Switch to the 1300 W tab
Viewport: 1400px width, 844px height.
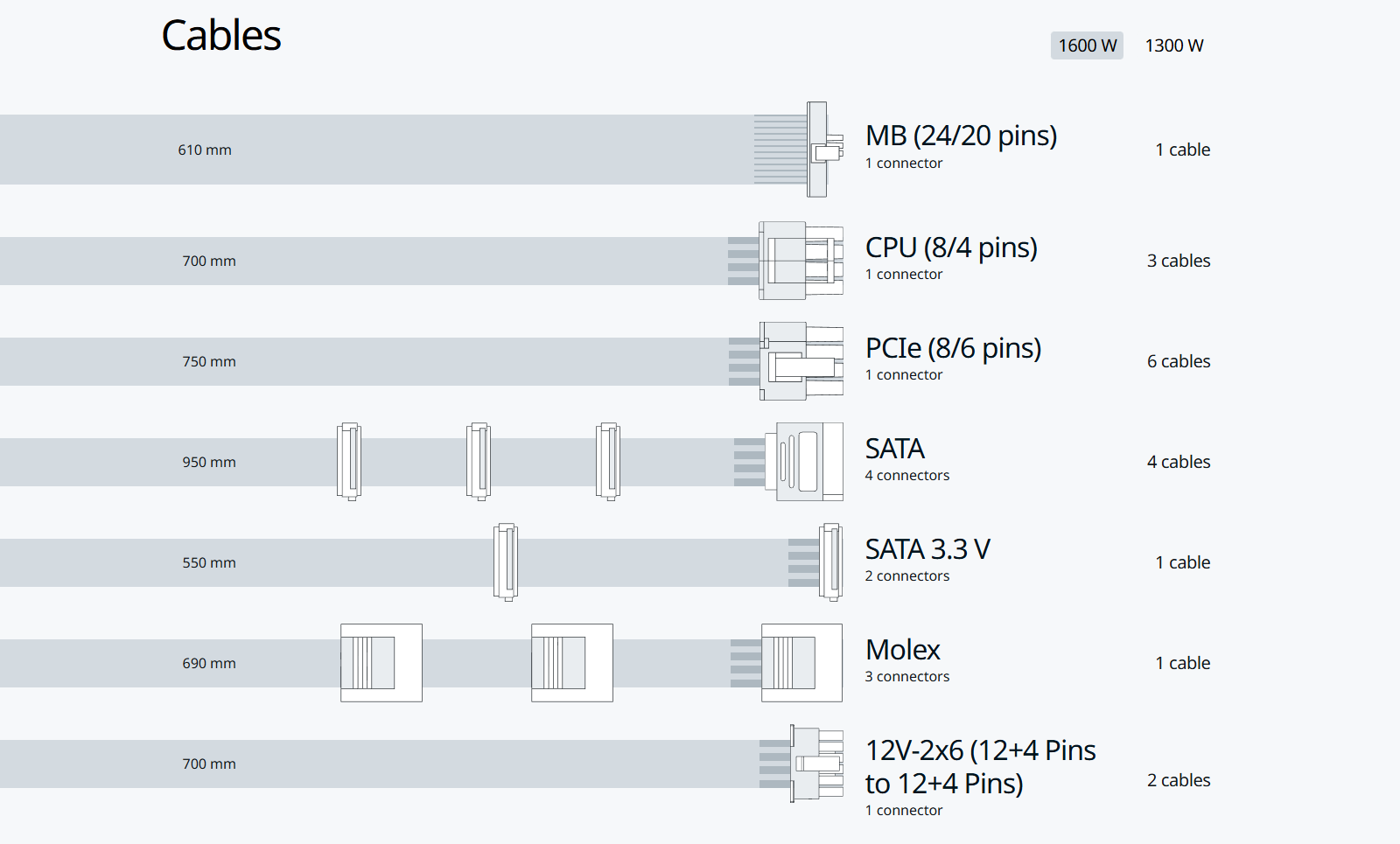[1174, 45]
